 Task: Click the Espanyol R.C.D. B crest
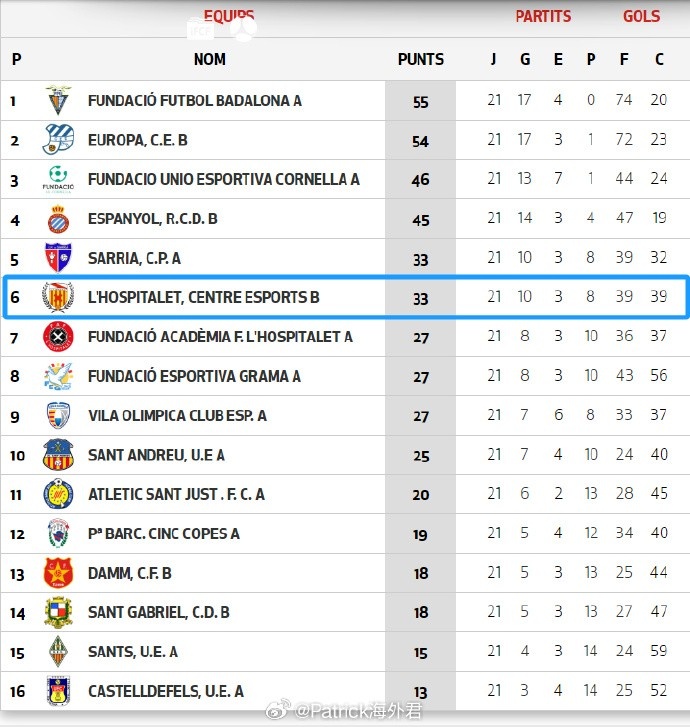click(x=58, y=219)
